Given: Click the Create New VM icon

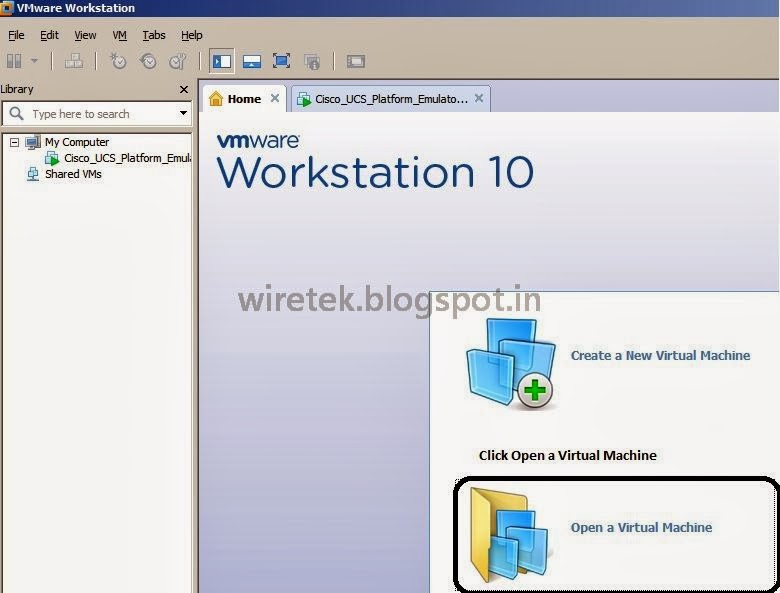Looking at the screenshot, I should 510,364.
